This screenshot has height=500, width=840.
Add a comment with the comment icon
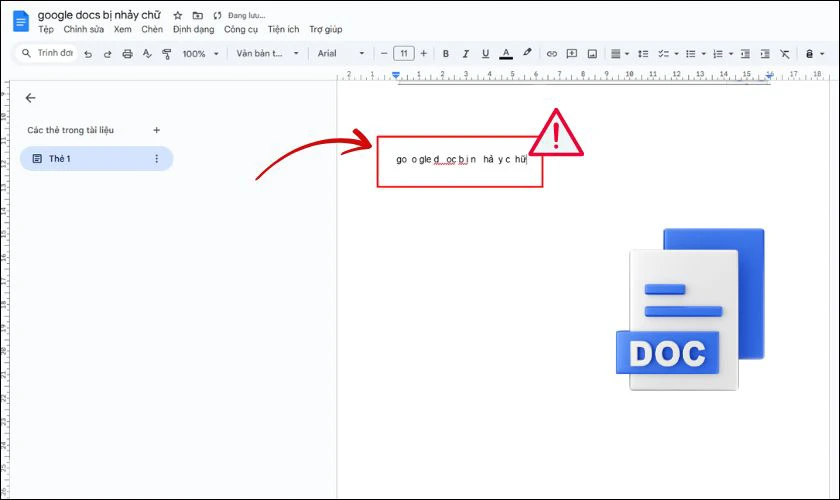[572, 54]
